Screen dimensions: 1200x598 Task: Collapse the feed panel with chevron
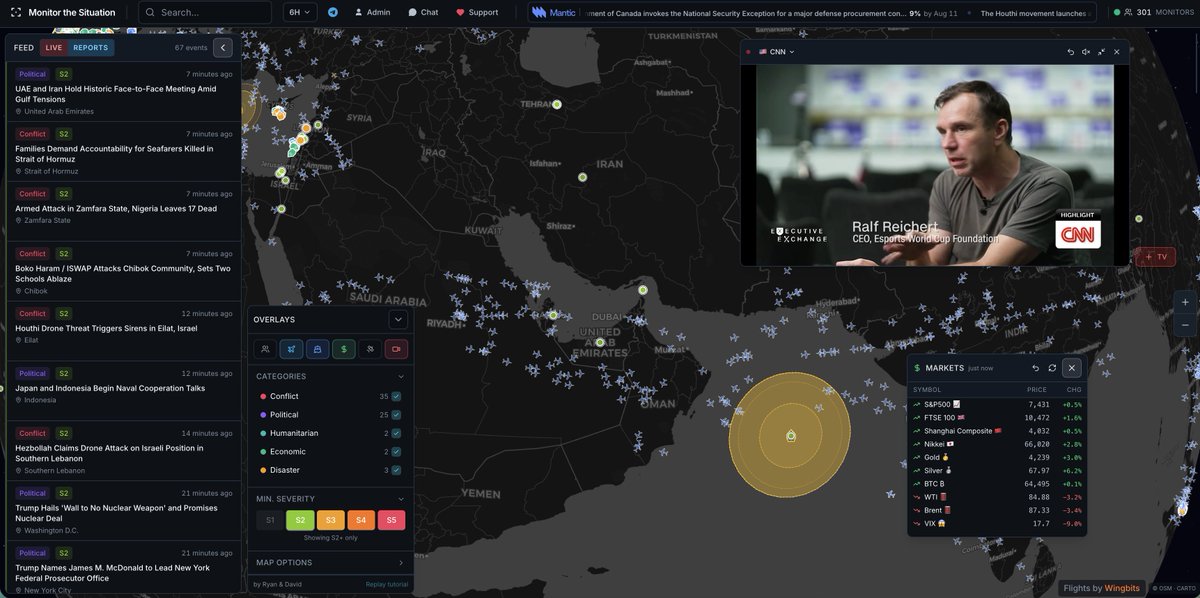pyautogui.click(x=223, y=47)
